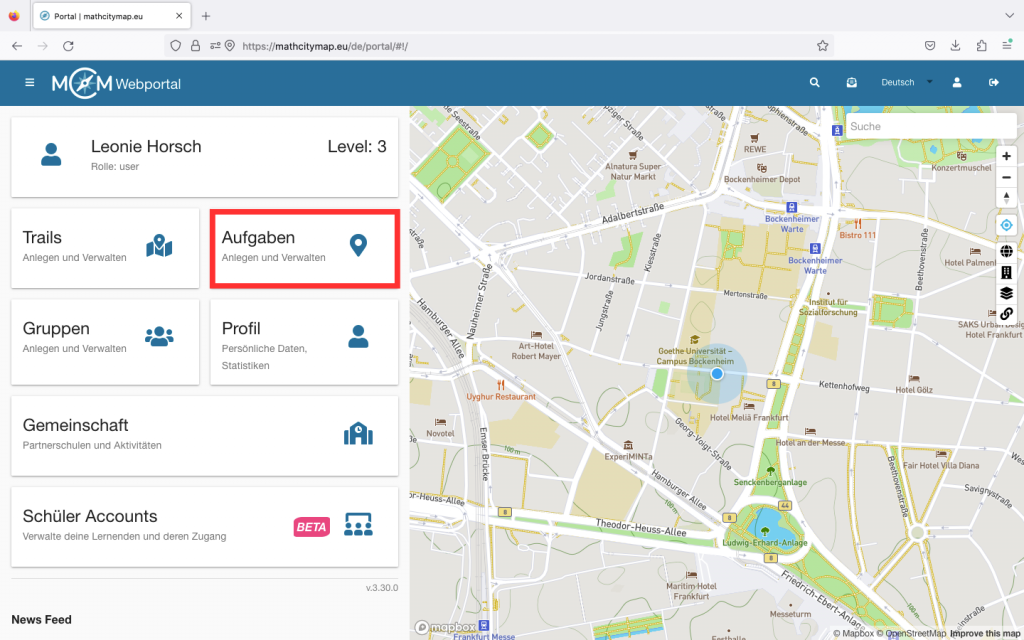Click the building icon map control
Screen dimensions: 1024x640
point(1006,272)
